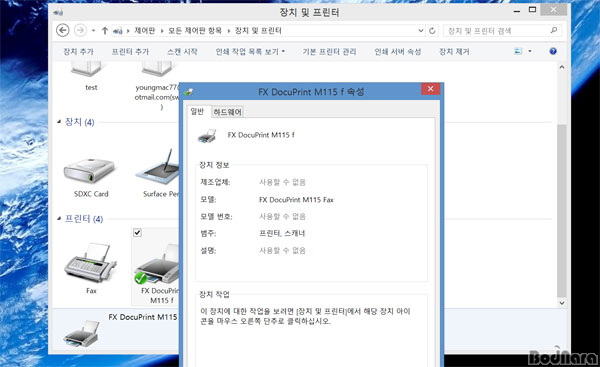This screenshot has height=367, width=600.
Task: Go up one folder level
Action: [x=105, y=31]
